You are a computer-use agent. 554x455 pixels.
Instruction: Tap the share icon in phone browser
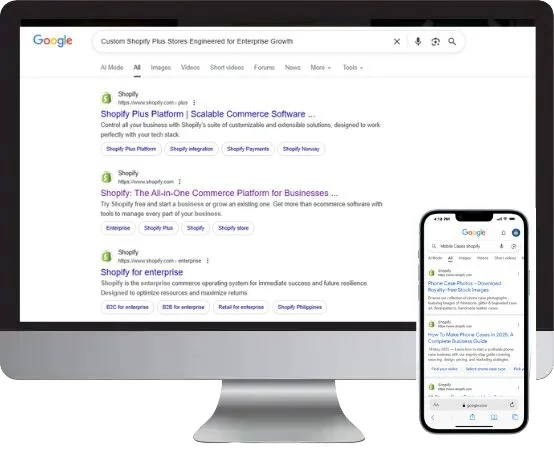click(472, 417)
